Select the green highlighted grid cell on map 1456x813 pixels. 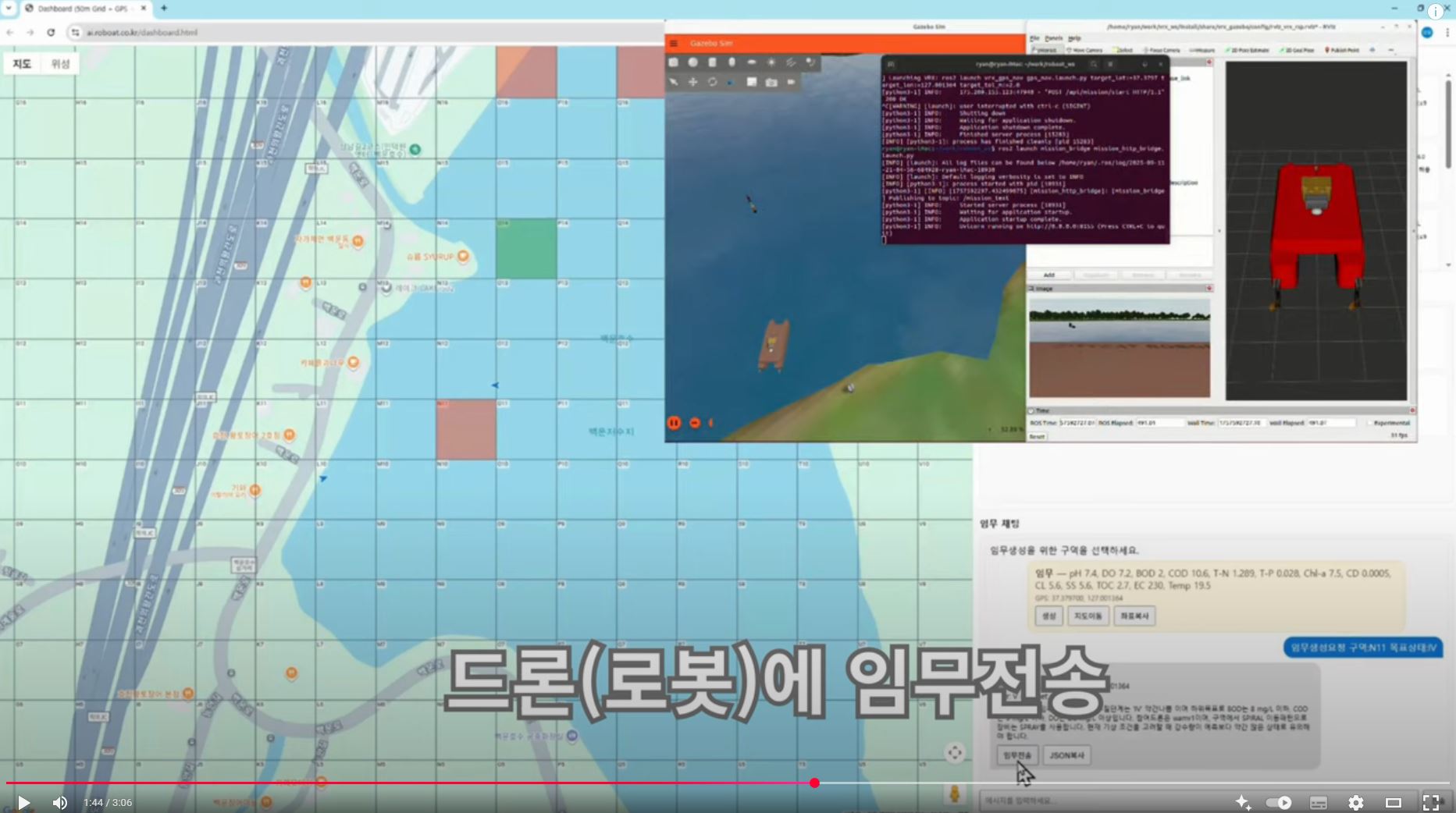point(526,249)
